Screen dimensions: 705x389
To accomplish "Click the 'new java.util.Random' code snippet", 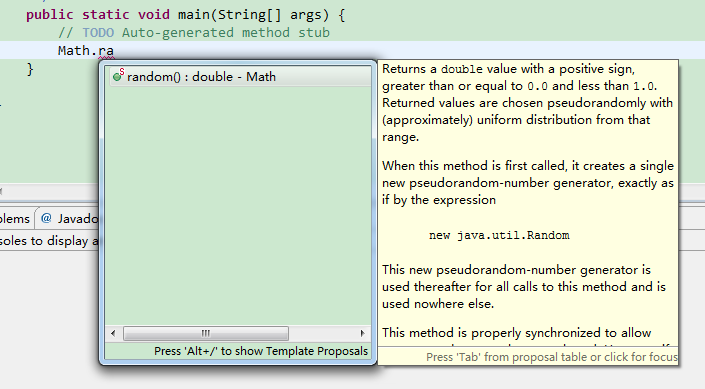I will click(x=499, y=235).
